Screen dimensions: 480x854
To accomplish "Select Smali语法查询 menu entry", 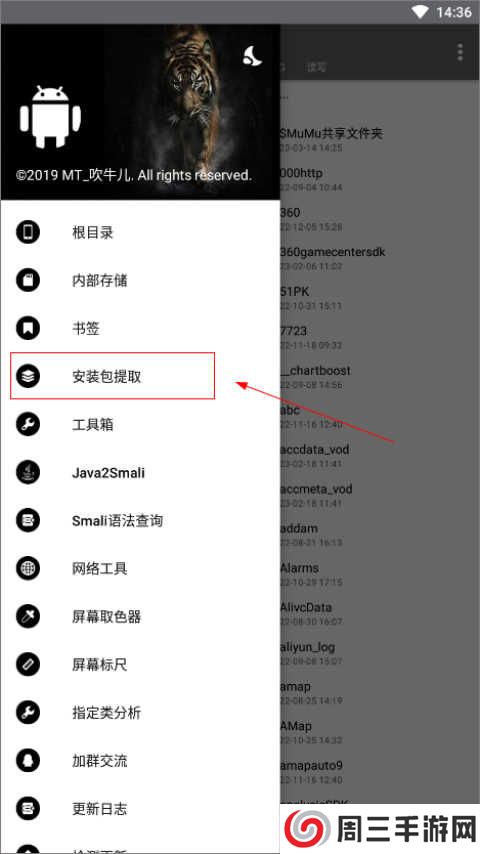I will pos(140,521).
